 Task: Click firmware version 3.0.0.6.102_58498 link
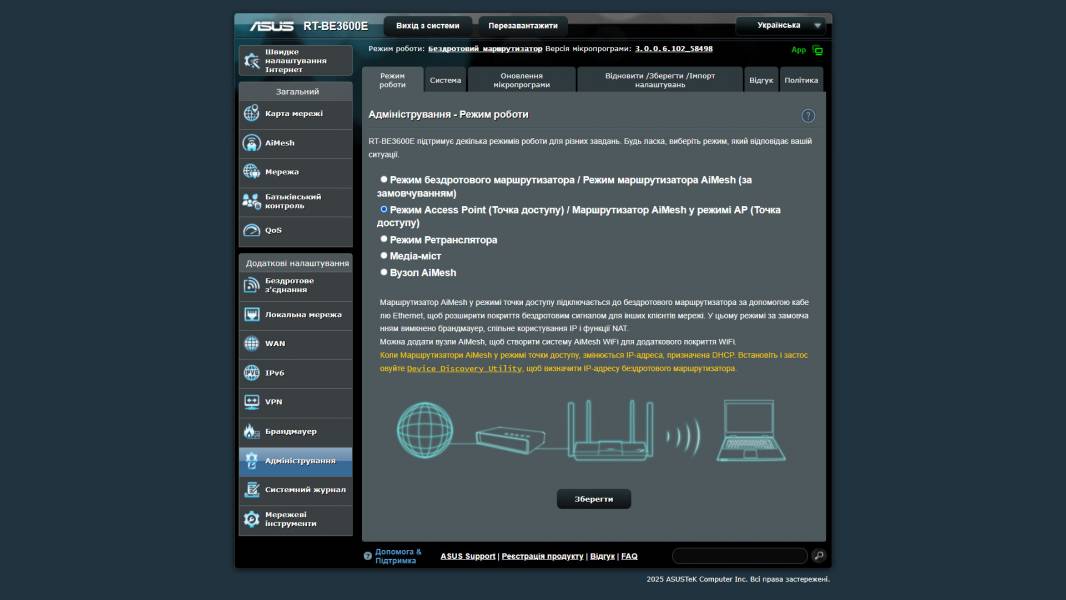pos(674,49)
